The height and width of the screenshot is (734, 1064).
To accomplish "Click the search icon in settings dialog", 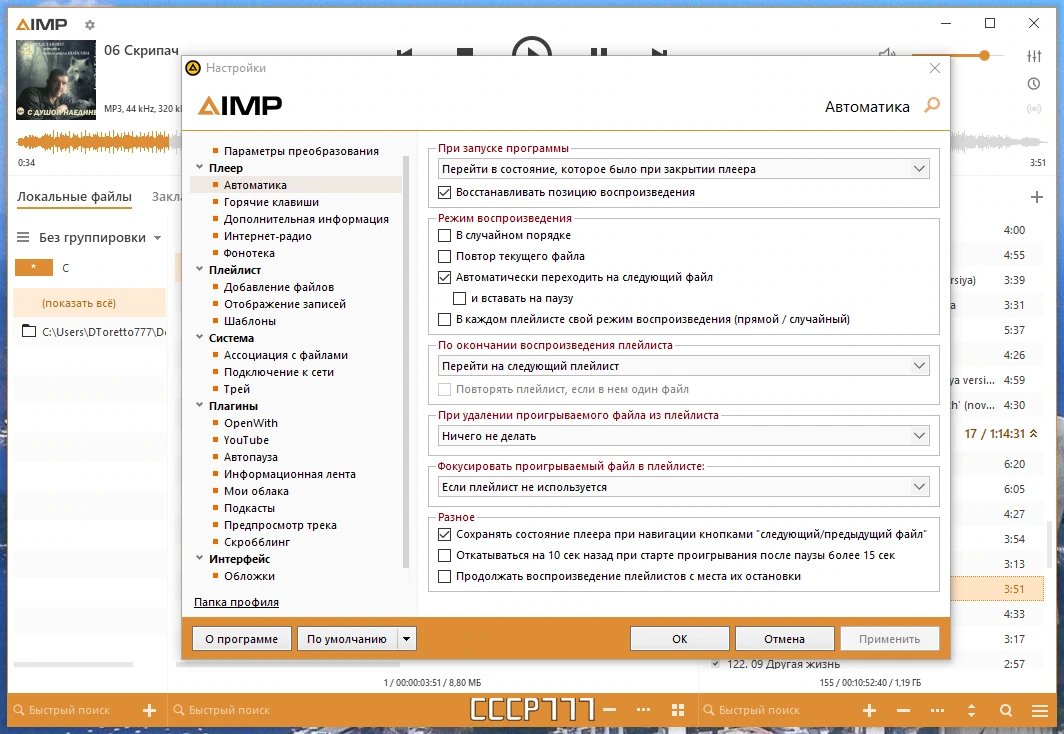I will (x=932, y=105).
